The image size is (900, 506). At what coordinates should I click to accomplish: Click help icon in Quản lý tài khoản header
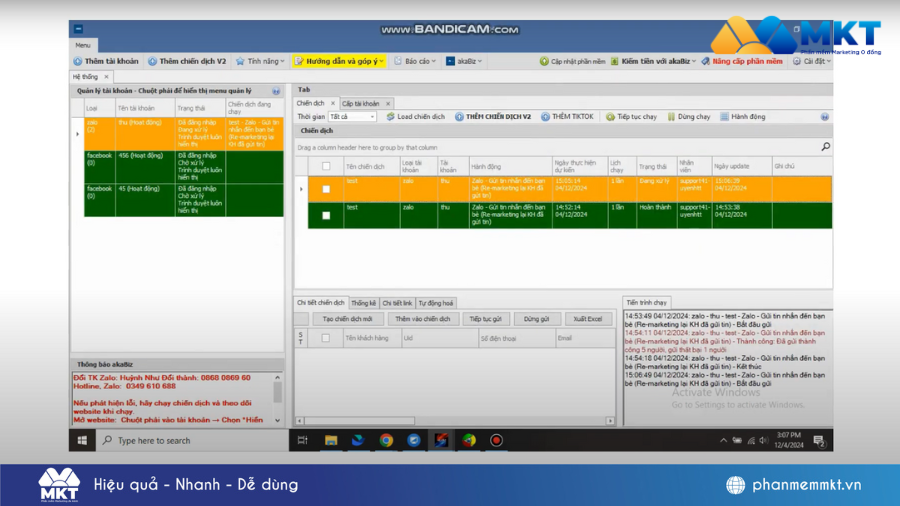click(276, 91)
